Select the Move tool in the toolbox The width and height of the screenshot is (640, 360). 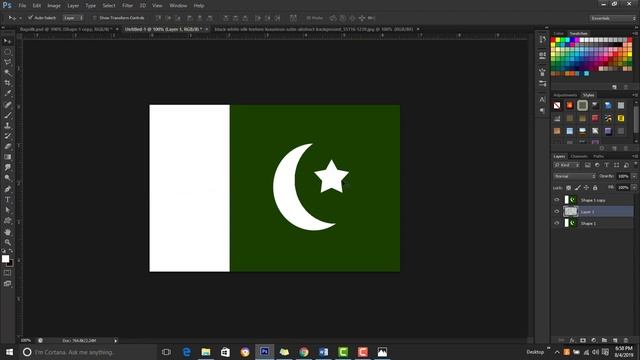(7, 41)
